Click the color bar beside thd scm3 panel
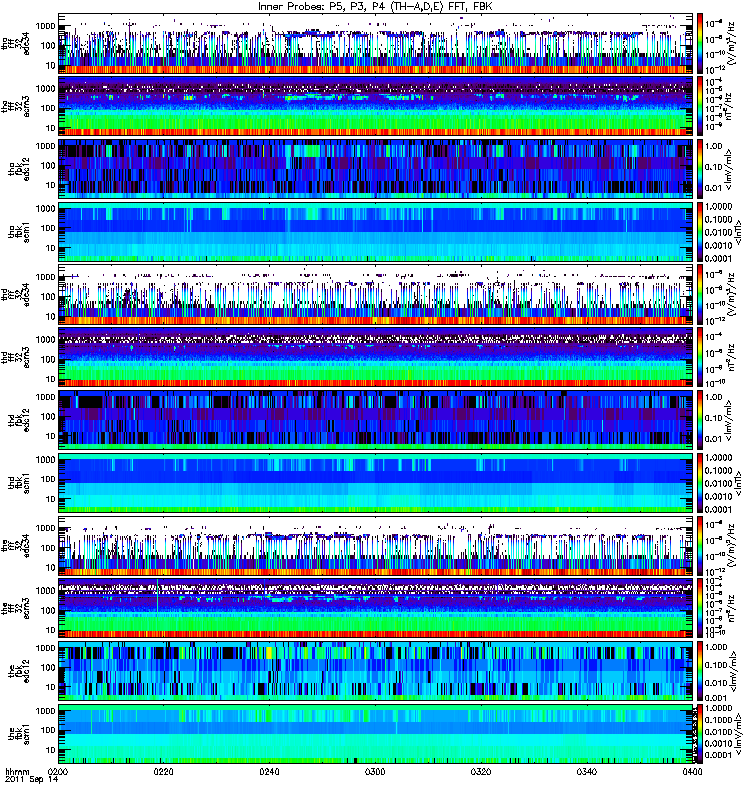The height and width of the screenshot is (800, 750). coord(699,357)
